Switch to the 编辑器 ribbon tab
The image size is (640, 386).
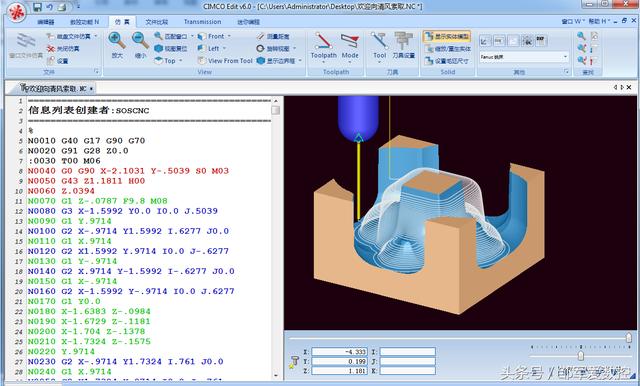coord(45,22)
